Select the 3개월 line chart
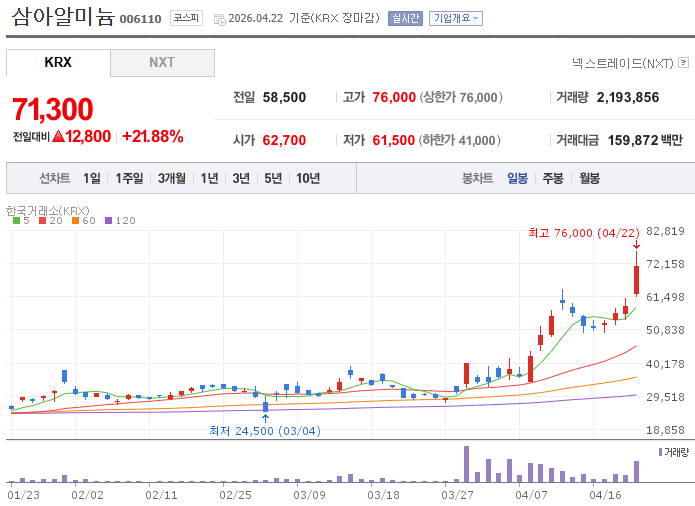The height and width of the screenshot is (506, 695). pos(172,178)
